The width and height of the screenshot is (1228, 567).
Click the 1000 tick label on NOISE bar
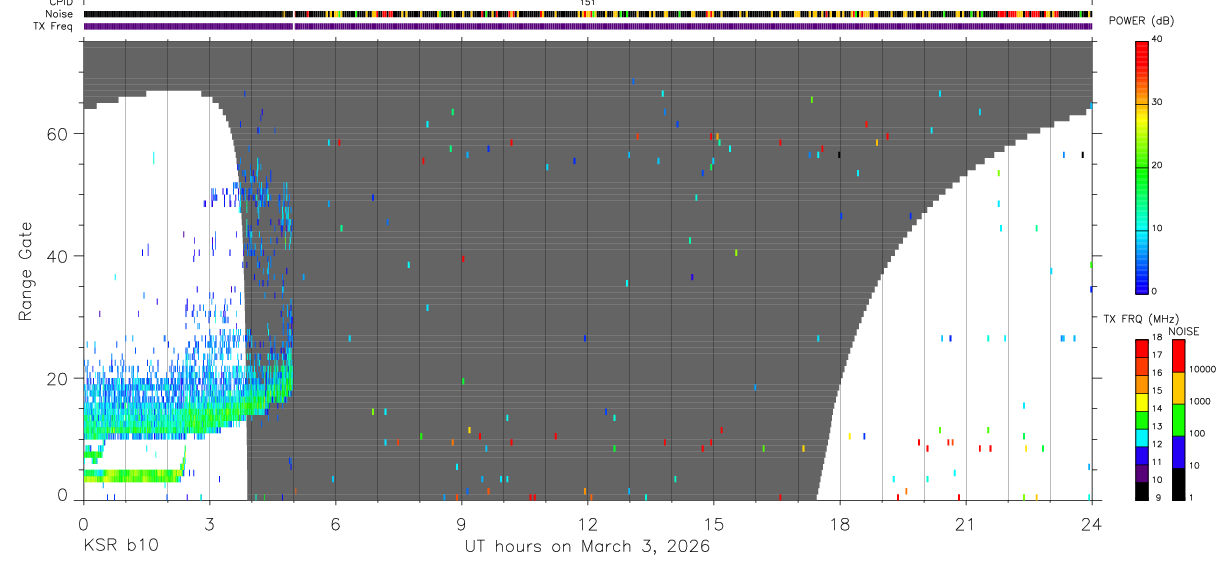click(x=1199, y=401)
